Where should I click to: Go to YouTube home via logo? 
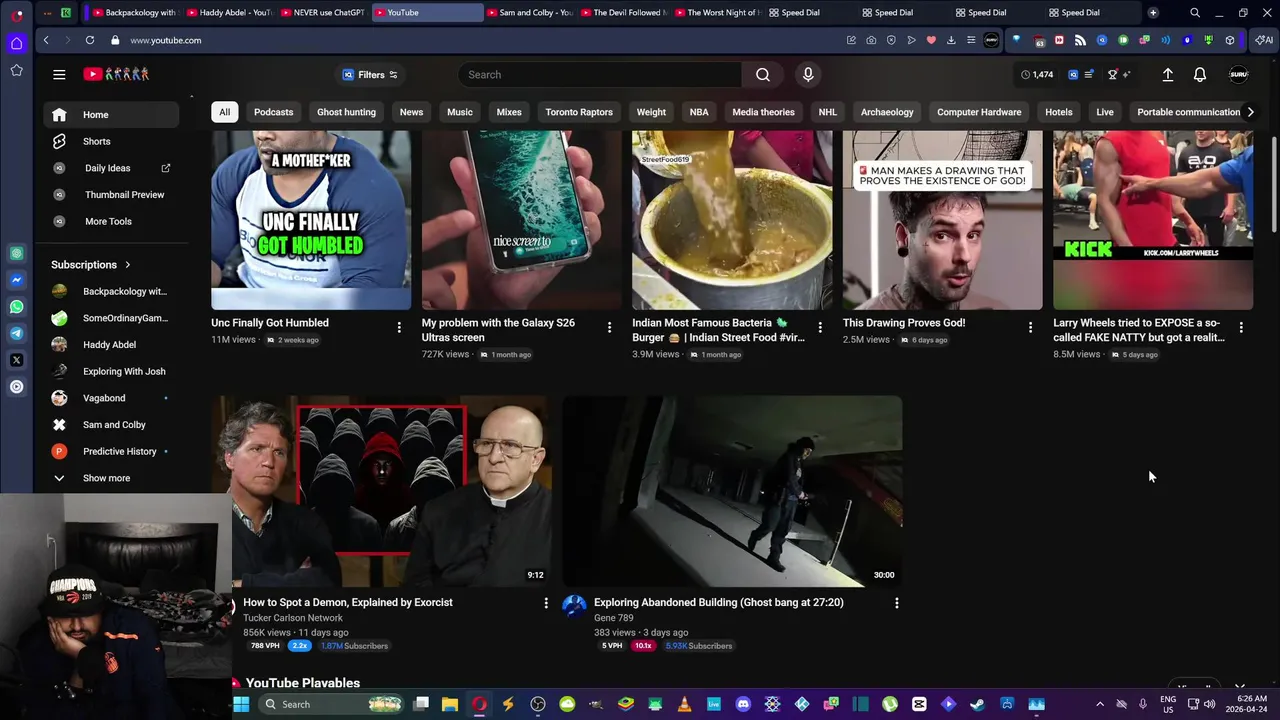pos(116,74)
